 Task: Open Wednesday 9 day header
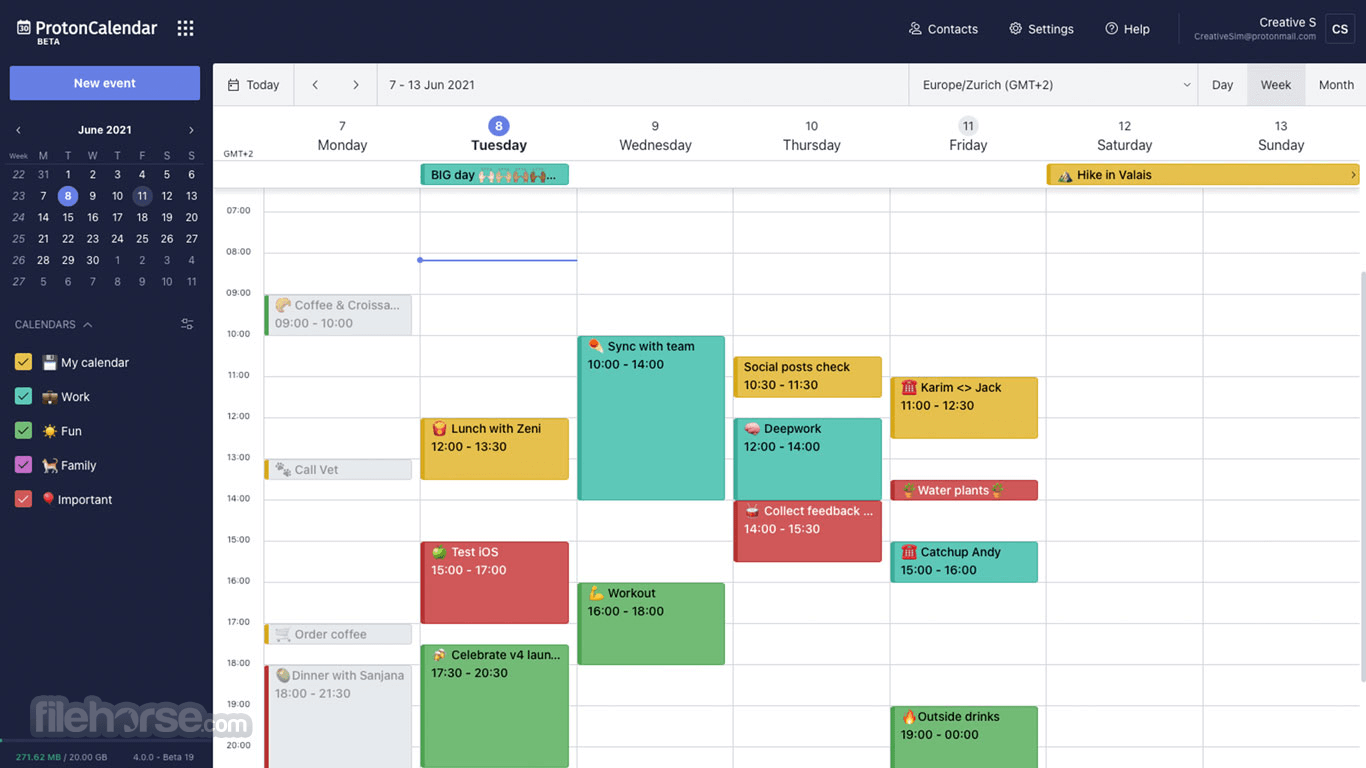point(655,135)
